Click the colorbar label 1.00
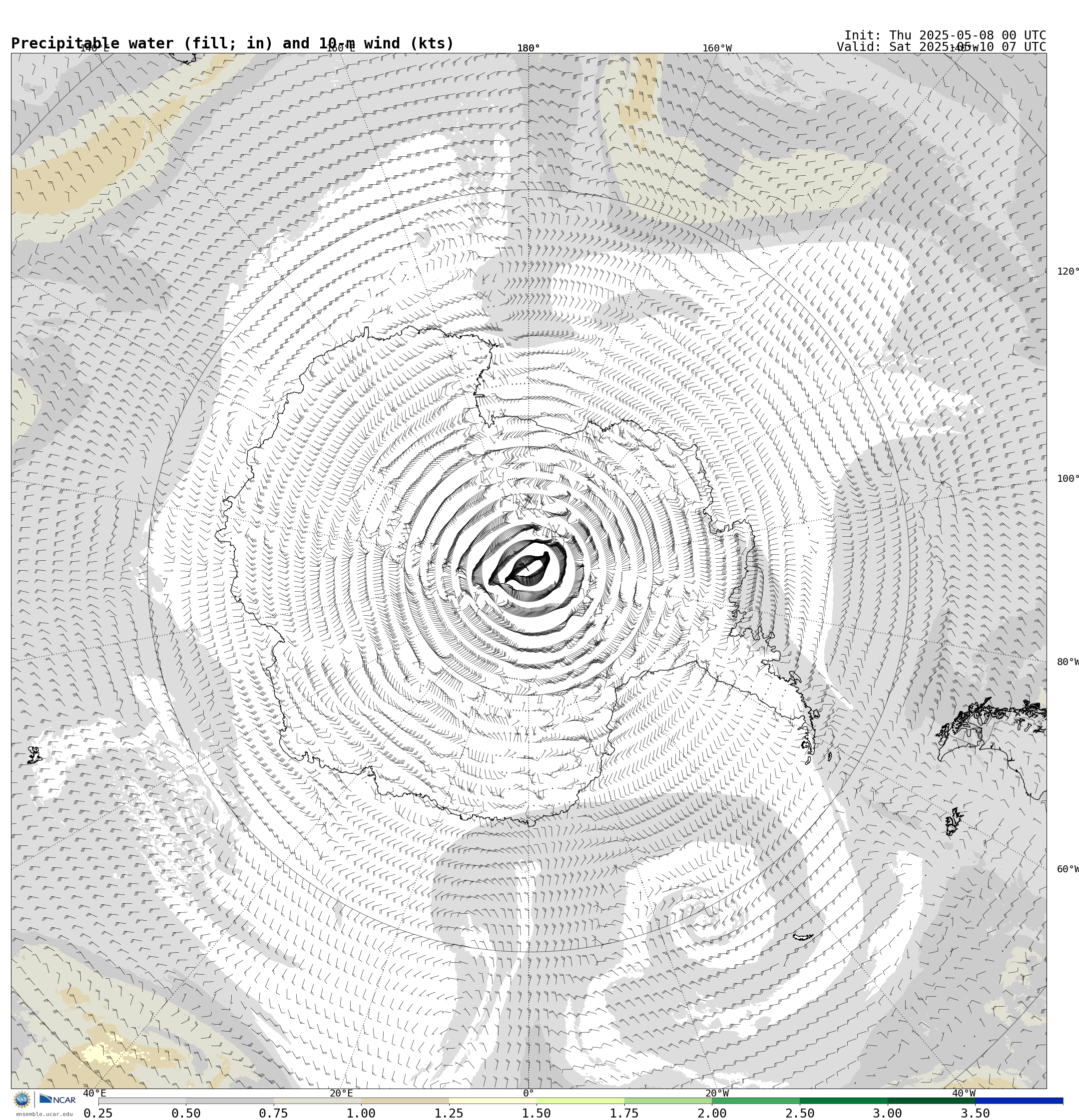The image size is (1079, 1120). pos(361,1113)
